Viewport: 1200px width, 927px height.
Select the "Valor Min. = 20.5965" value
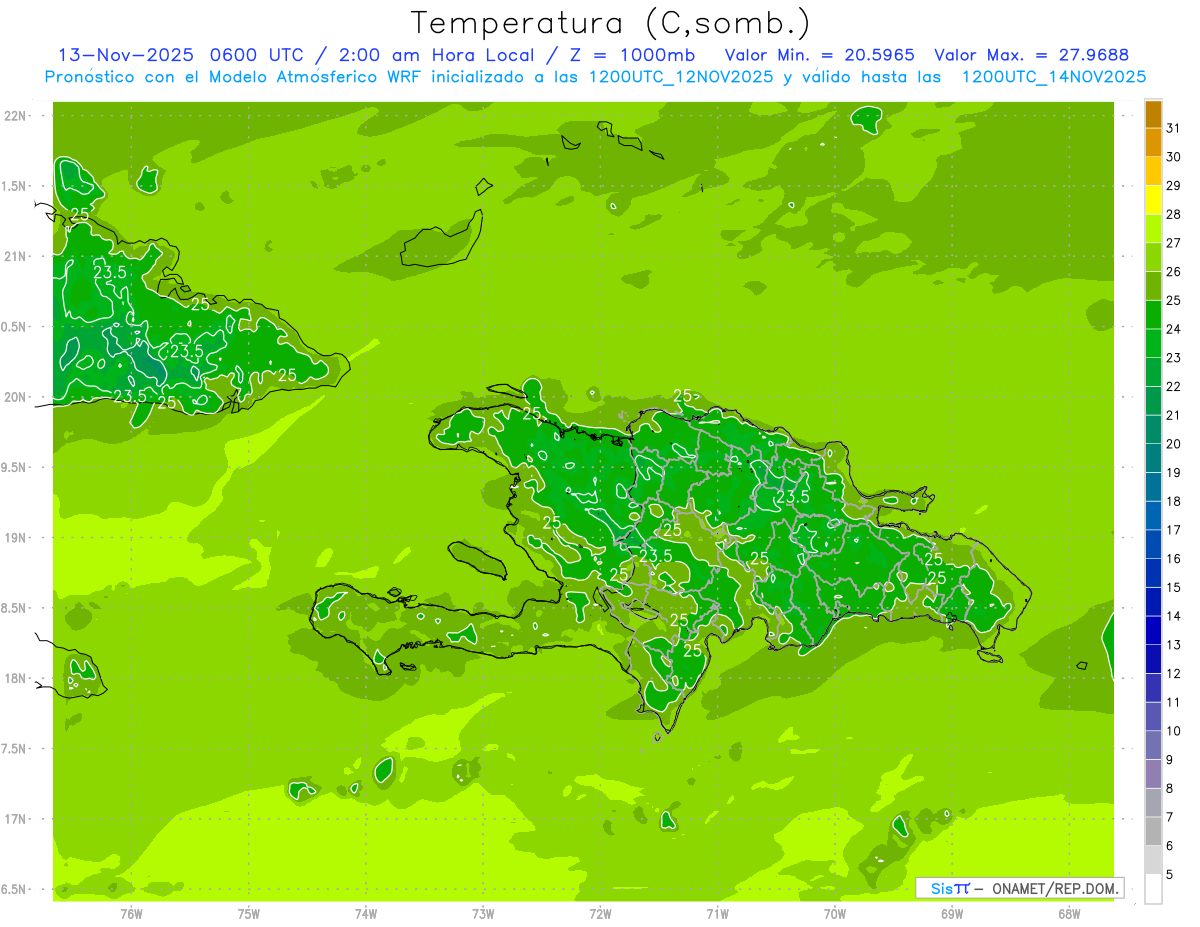pos(819,55)
